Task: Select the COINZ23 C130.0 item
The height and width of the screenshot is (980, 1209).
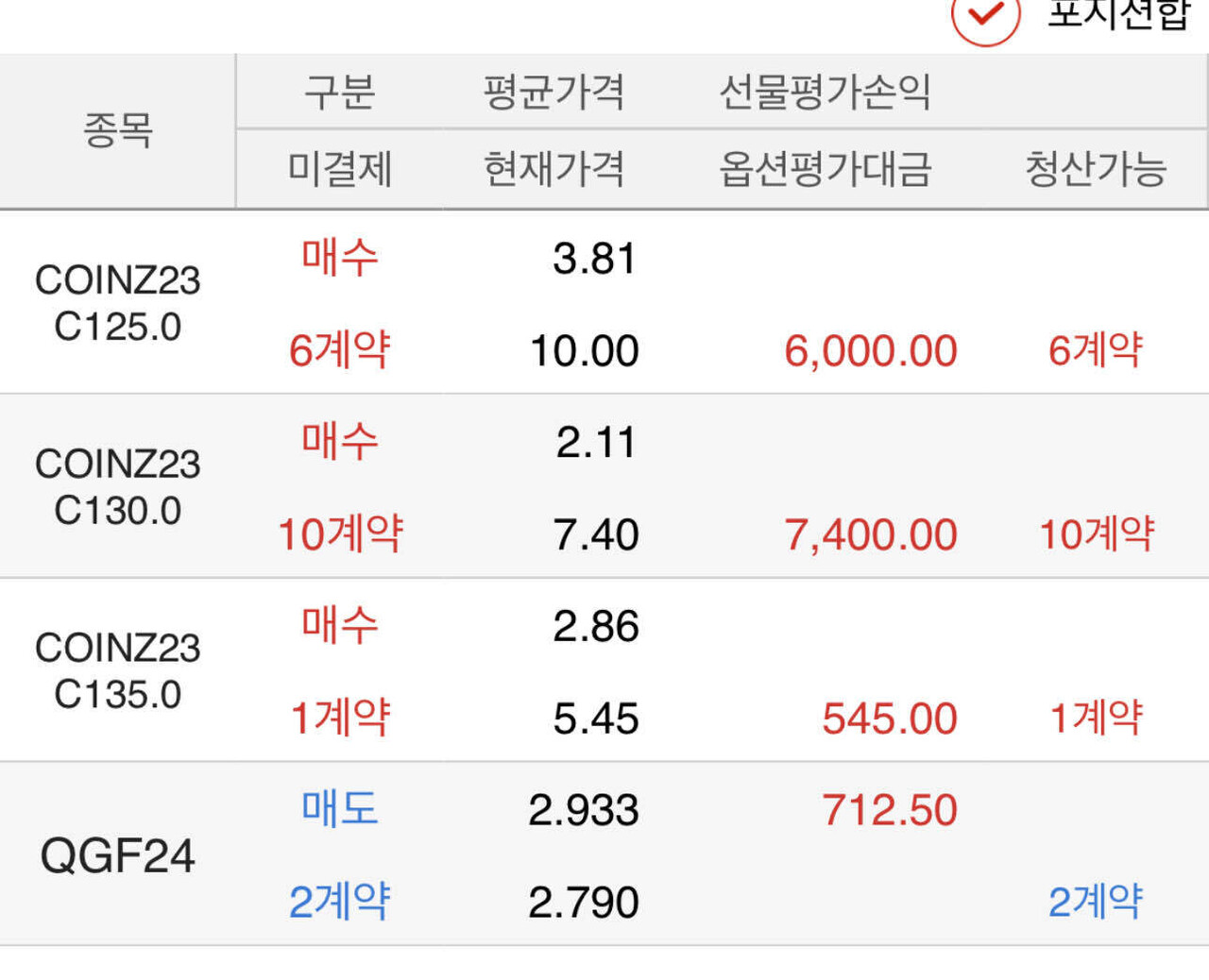Action: click(118, 487)
